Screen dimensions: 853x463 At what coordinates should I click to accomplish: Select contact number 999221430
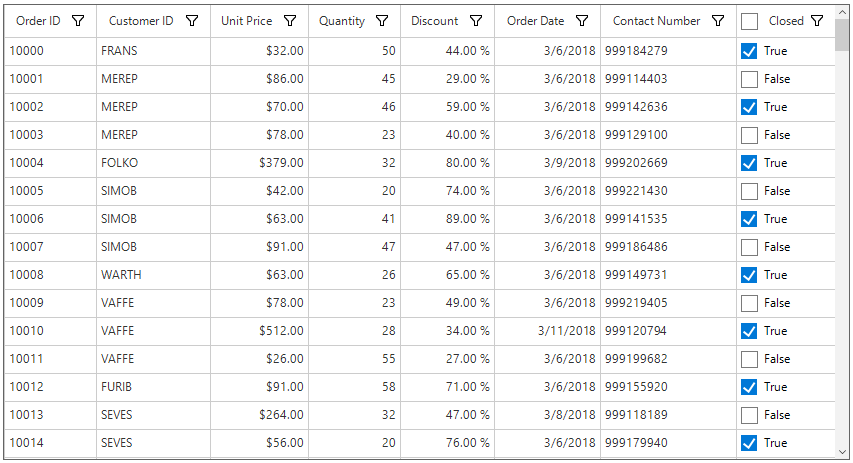pos(669,192)
